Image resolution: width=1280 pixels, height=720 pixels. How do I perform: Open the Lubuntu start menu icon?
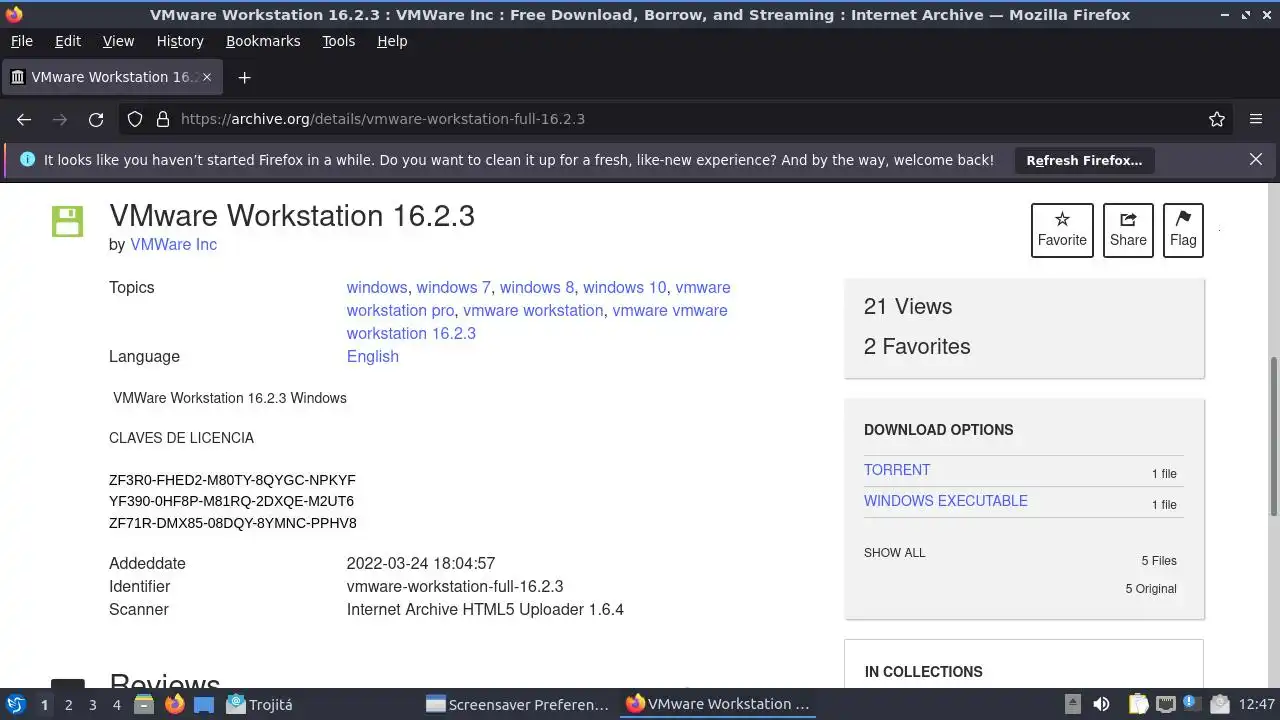pos(15,704)
